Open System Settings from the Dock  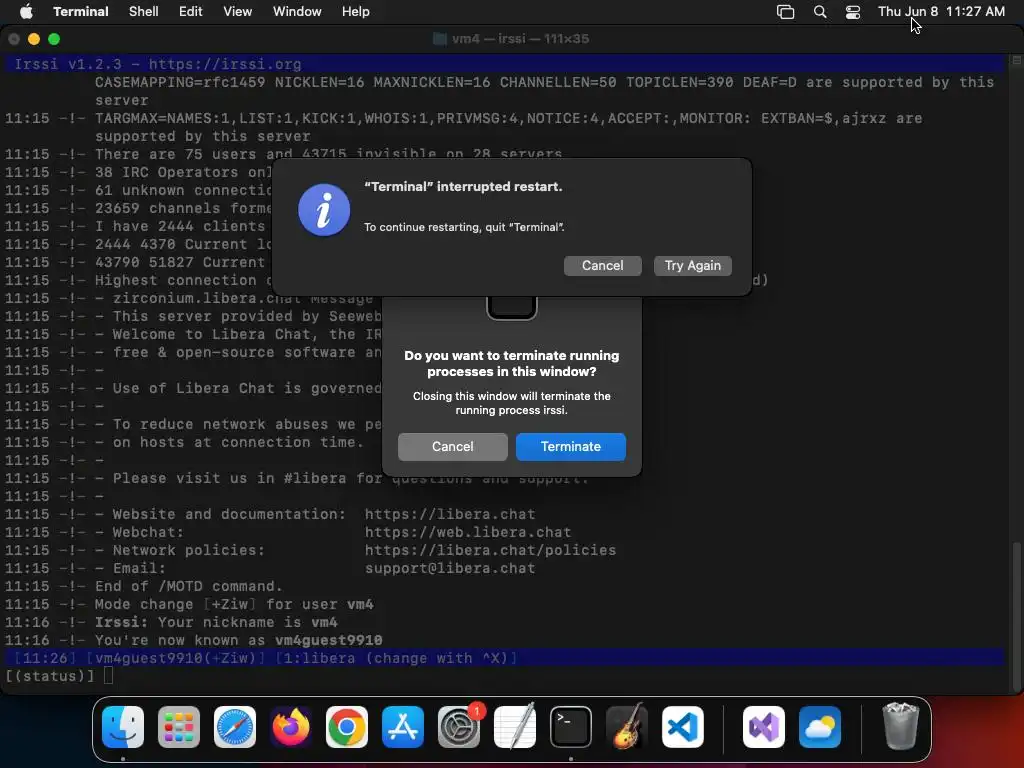click(458, 727)
